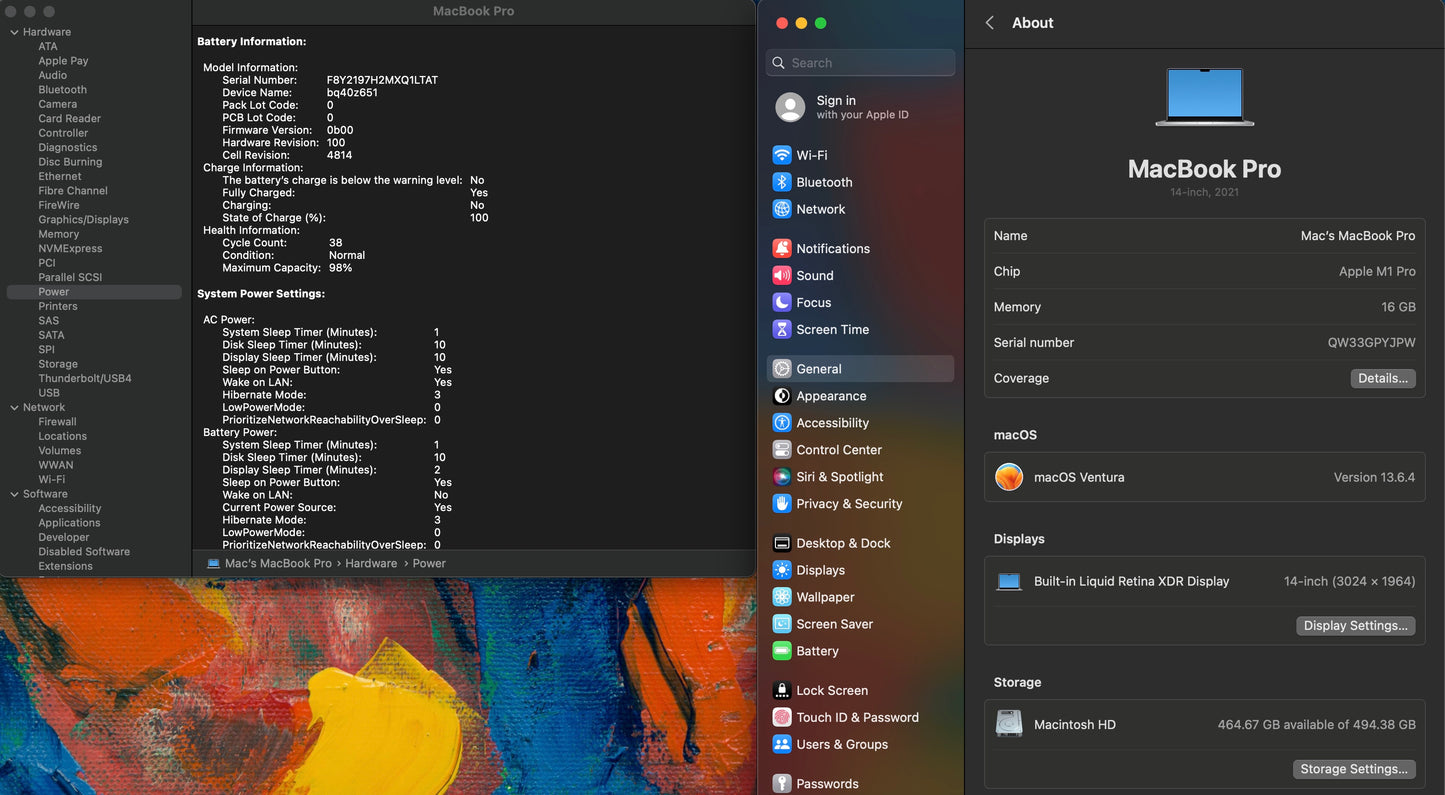Screen dimensions: 1445x795
Task: Open Notifications via its bell icon
Action: 782,248
